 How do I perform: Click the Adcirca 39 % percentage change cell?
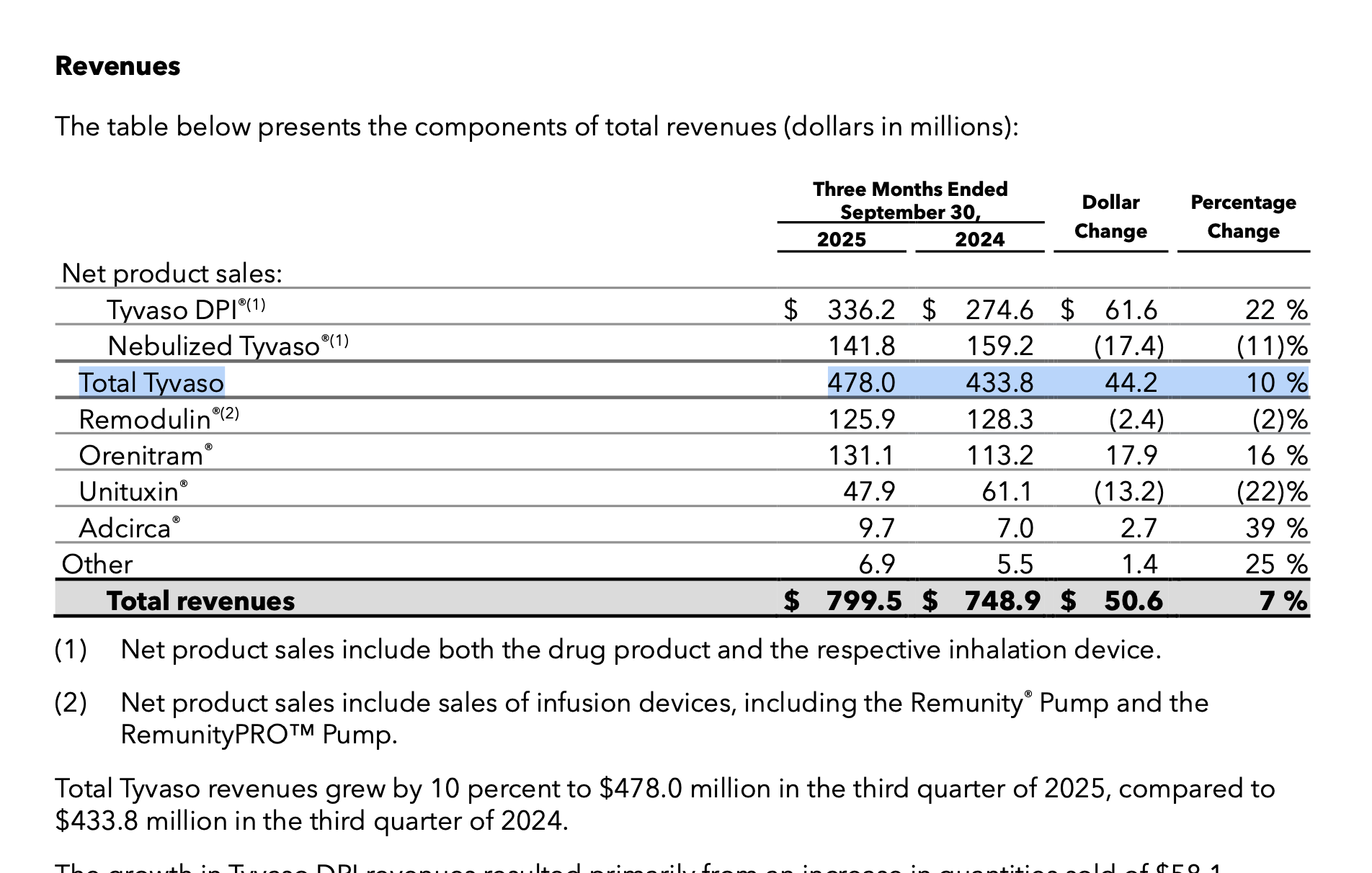(1275, 528)
